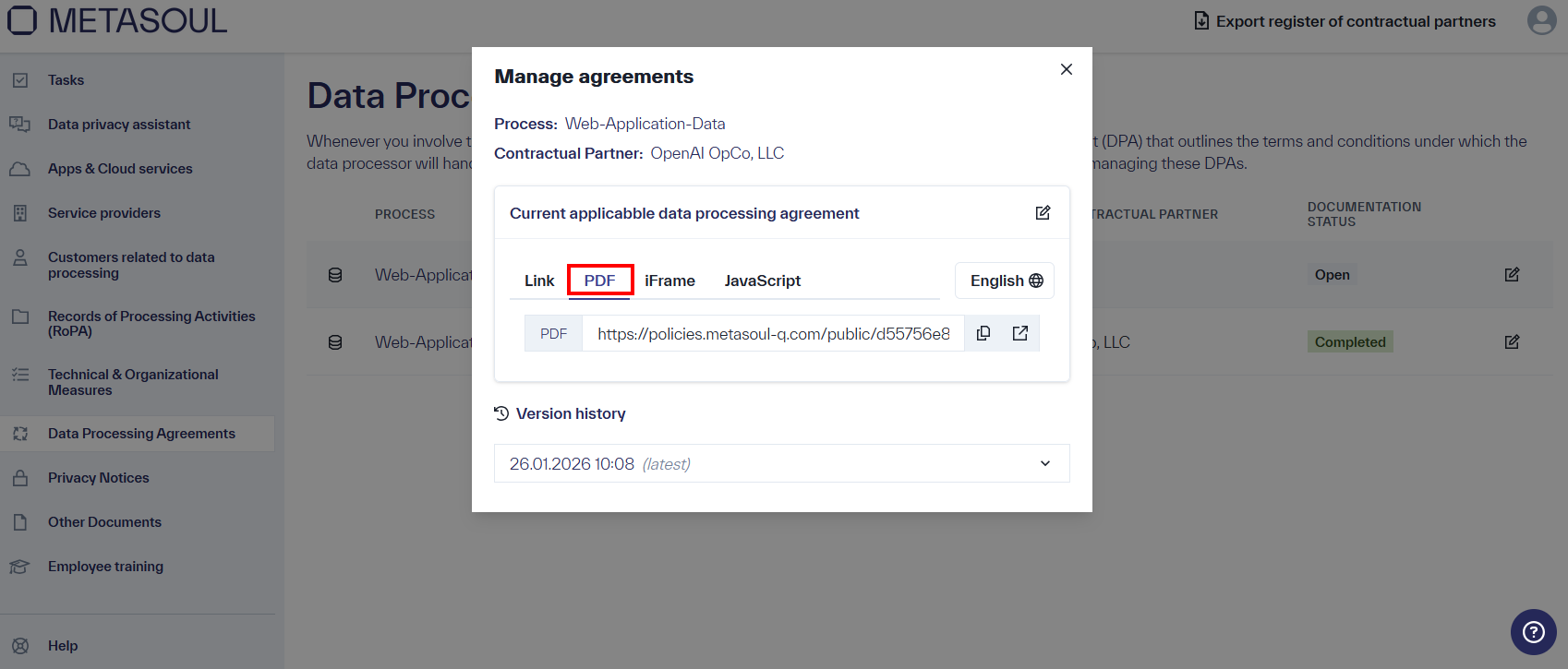The height and width of the screenshot is (669, 1568).
Task: Click the Version history clock icon
Action: 501,413
